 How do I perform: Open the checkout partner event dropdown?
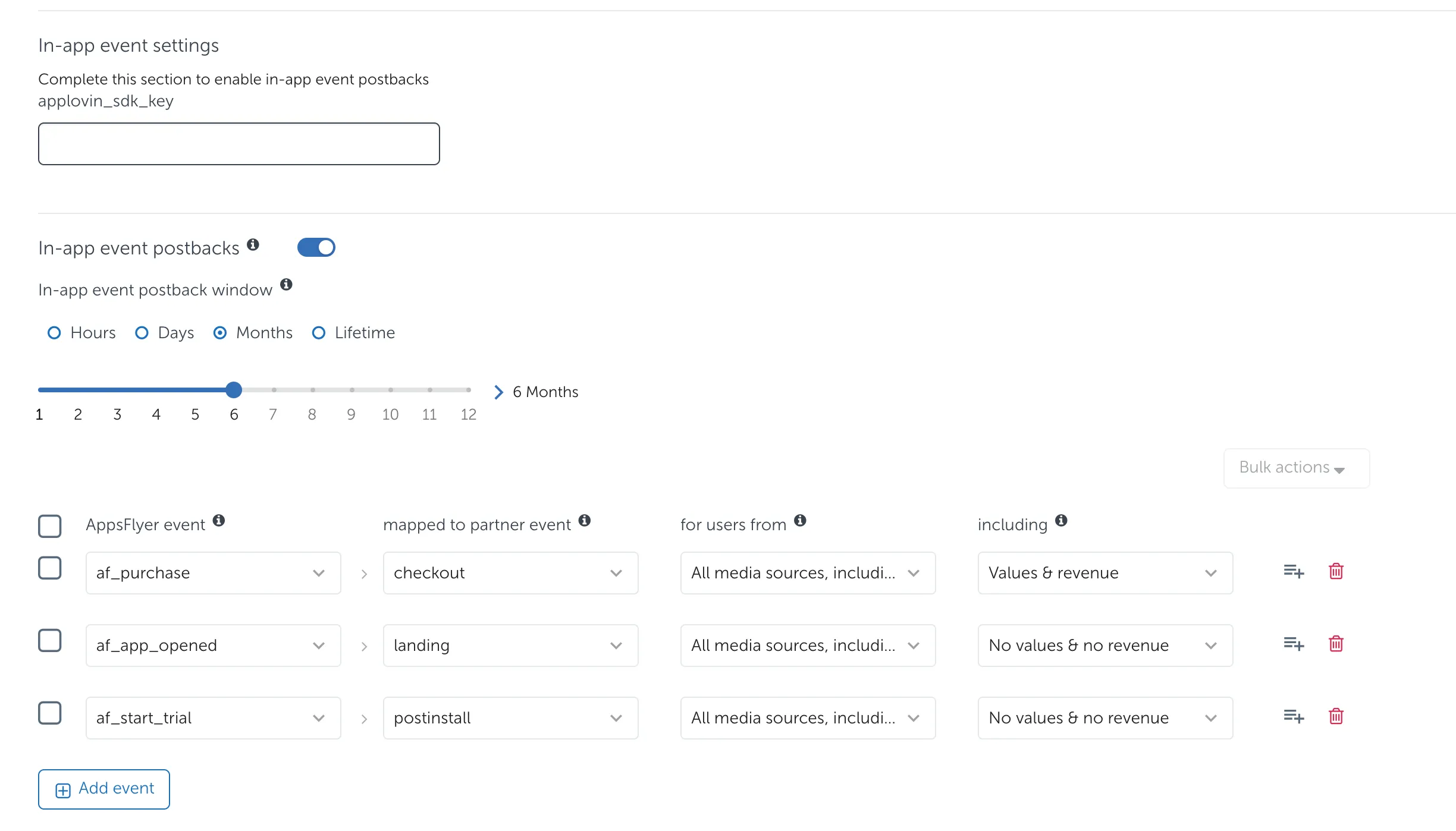(511, 573)
